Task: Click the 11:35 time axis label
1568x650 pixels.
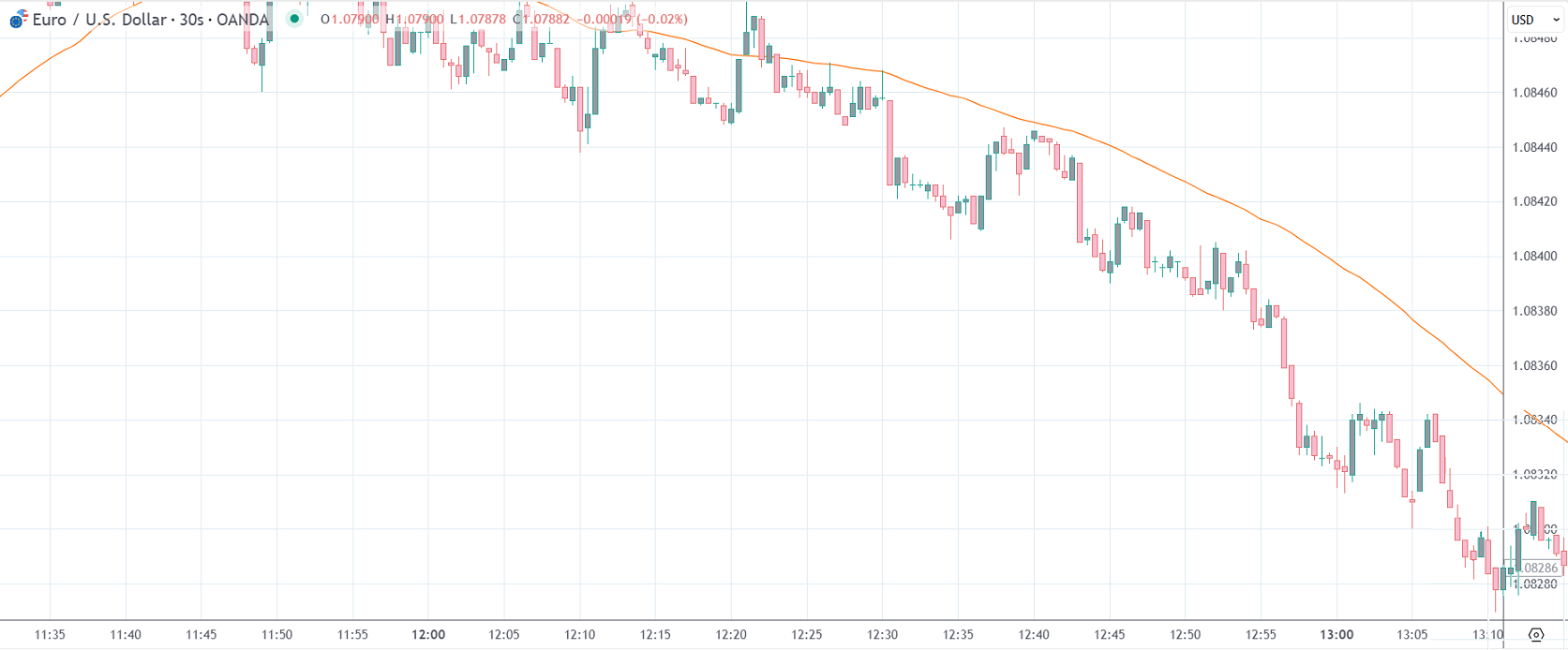Action: coord(50,635)
